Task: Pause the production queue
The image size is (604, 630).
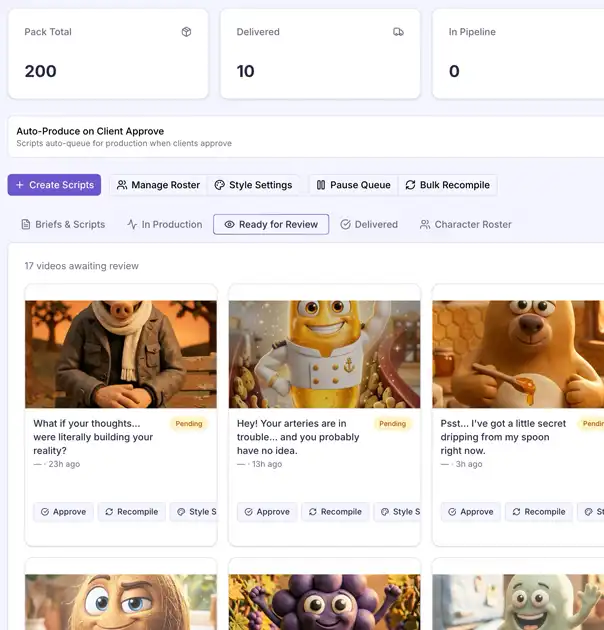Action: coord(354,185)
